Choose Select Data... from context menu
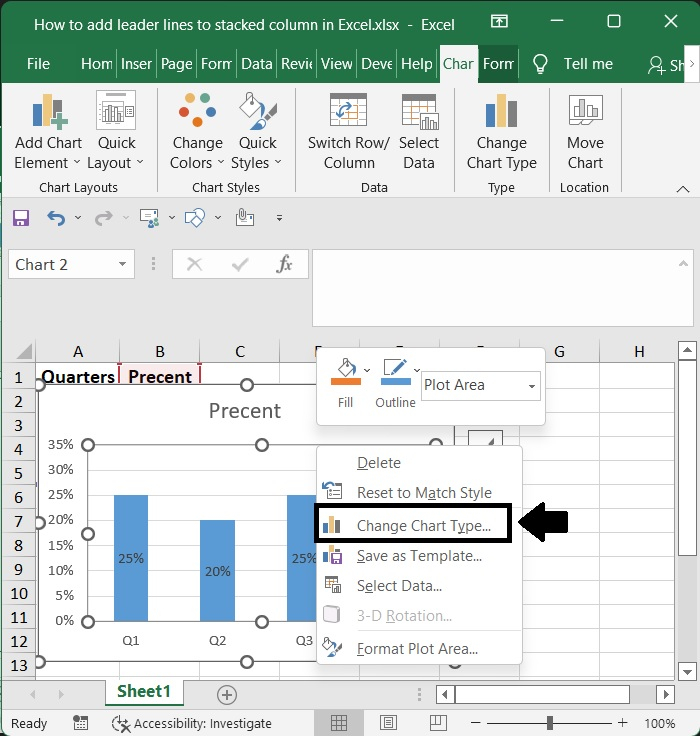This screenshot has width=700, height=736. point(419,586)
